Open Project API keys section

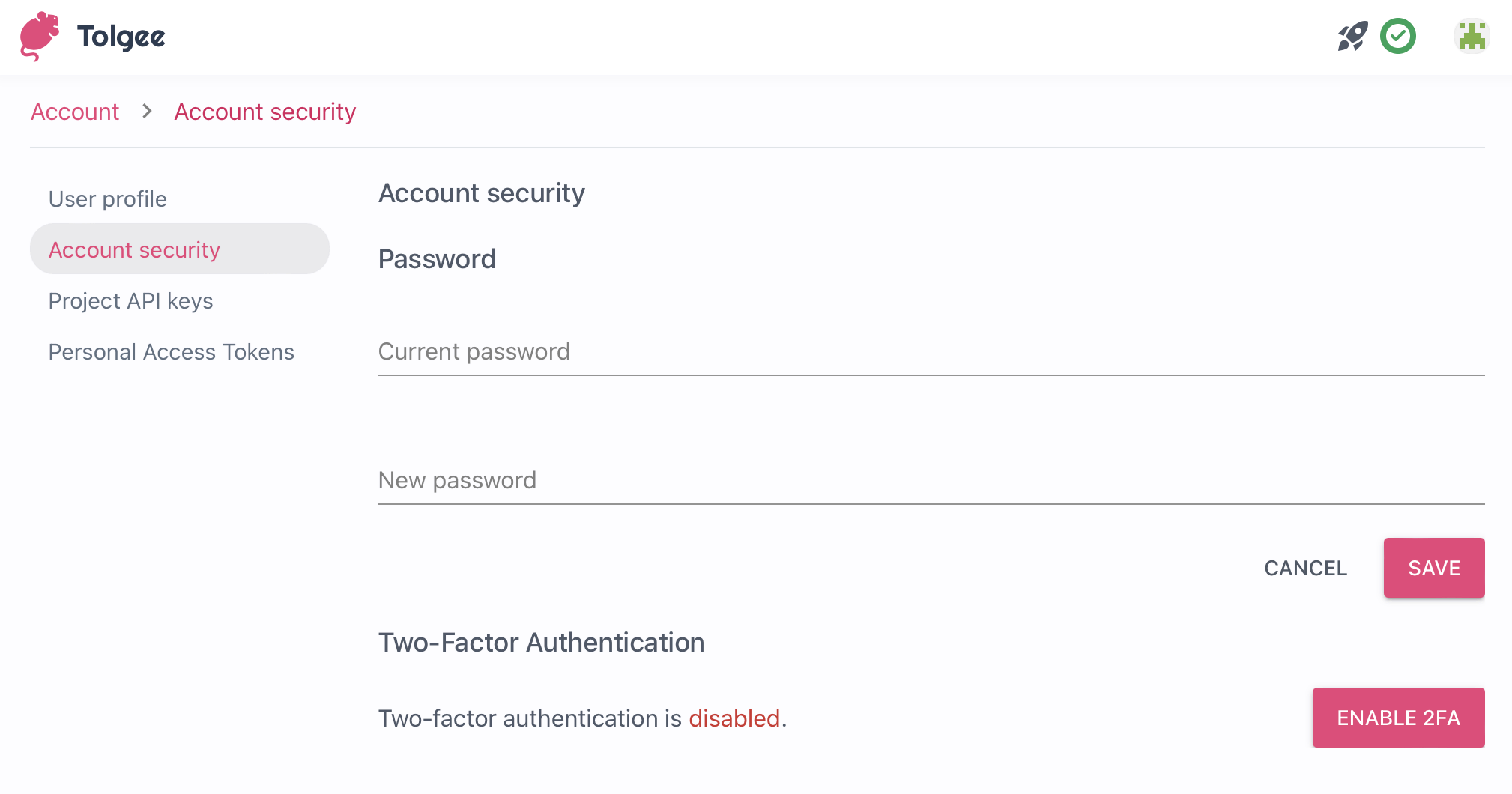click(131, 301)
